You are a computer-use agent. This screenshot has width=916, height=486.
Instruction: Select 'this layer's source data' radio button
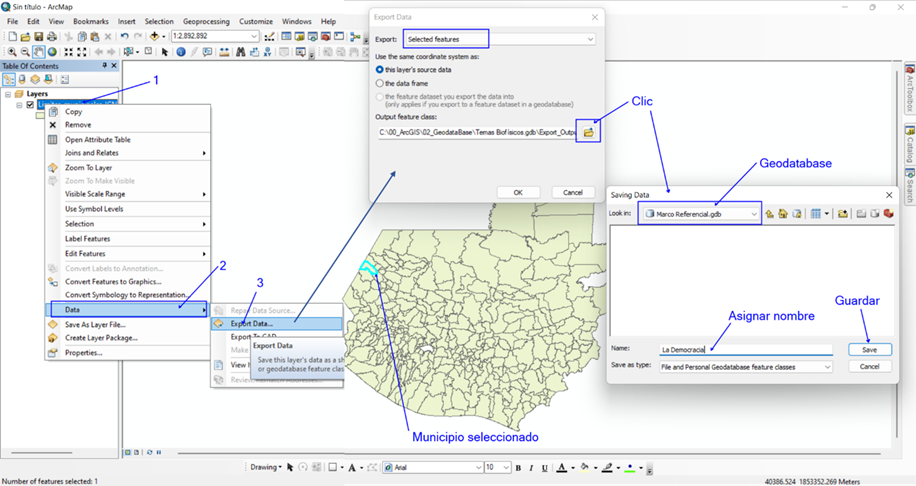380,70
